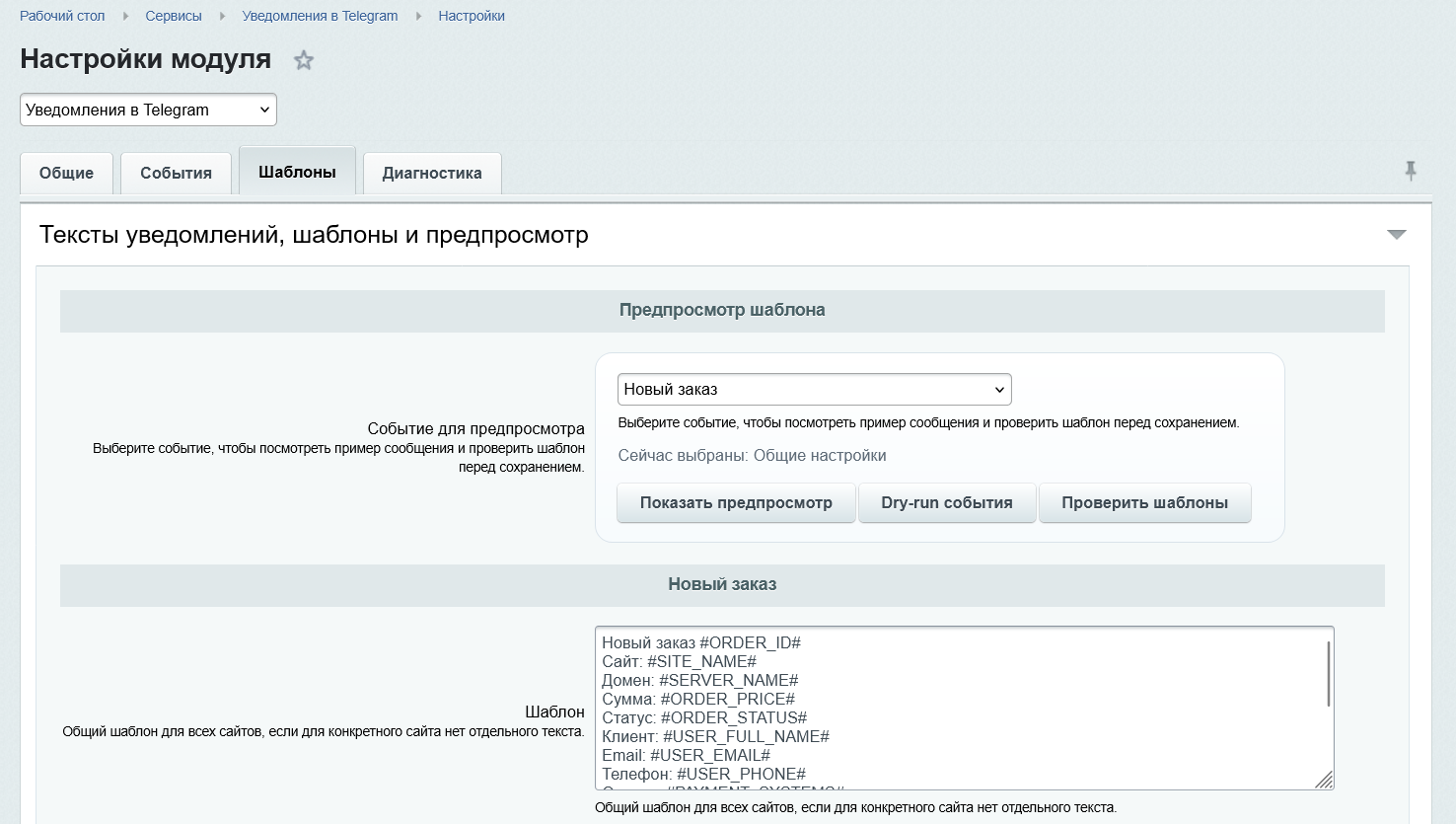Go to Рабочий стол breadcrumb
Image resolution: width=1456 pixels, height=824 pixels.
click(62, 16)
